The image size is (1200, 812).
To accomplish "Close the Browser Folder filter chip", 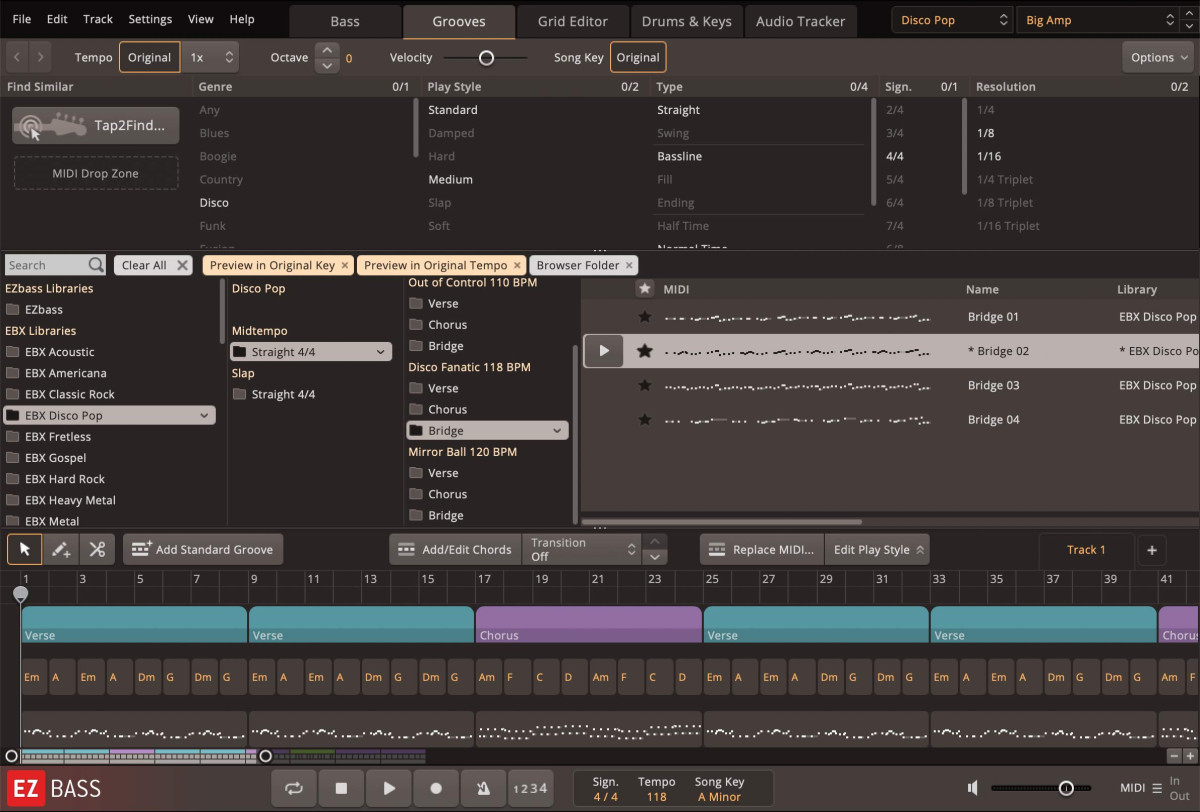I will (x=629, y=265).
